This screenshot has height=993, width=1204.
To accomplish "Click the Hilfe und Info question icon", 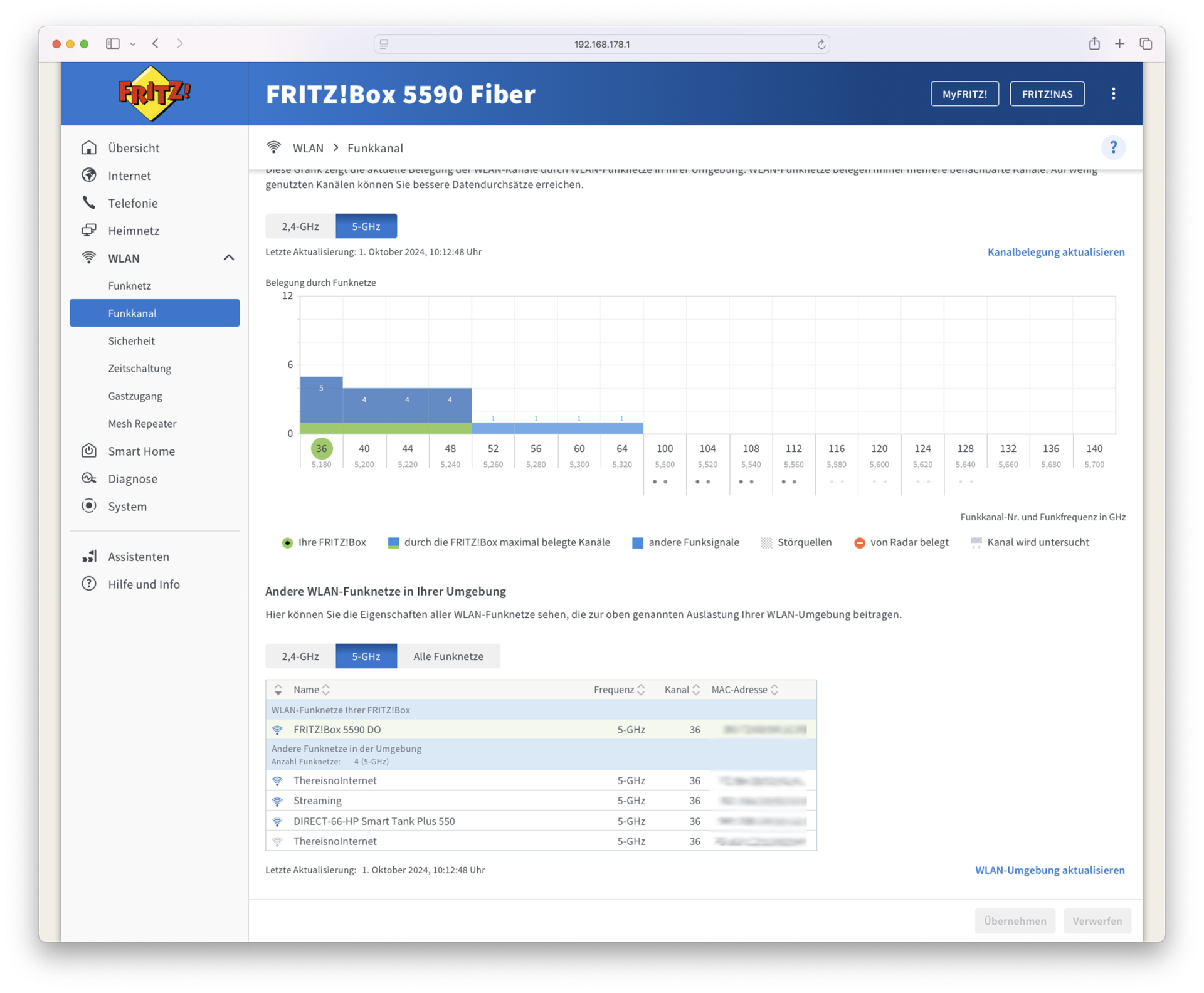I will [89, 584].
